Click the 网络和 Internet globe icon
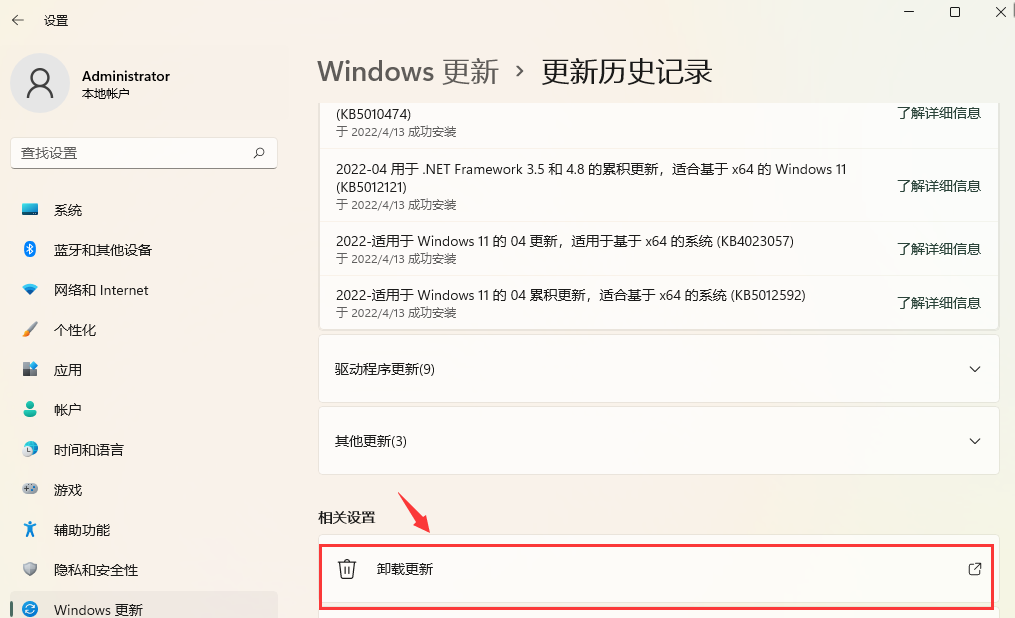Viewport: 1015px width, 618px height. (x=29, y=289)
